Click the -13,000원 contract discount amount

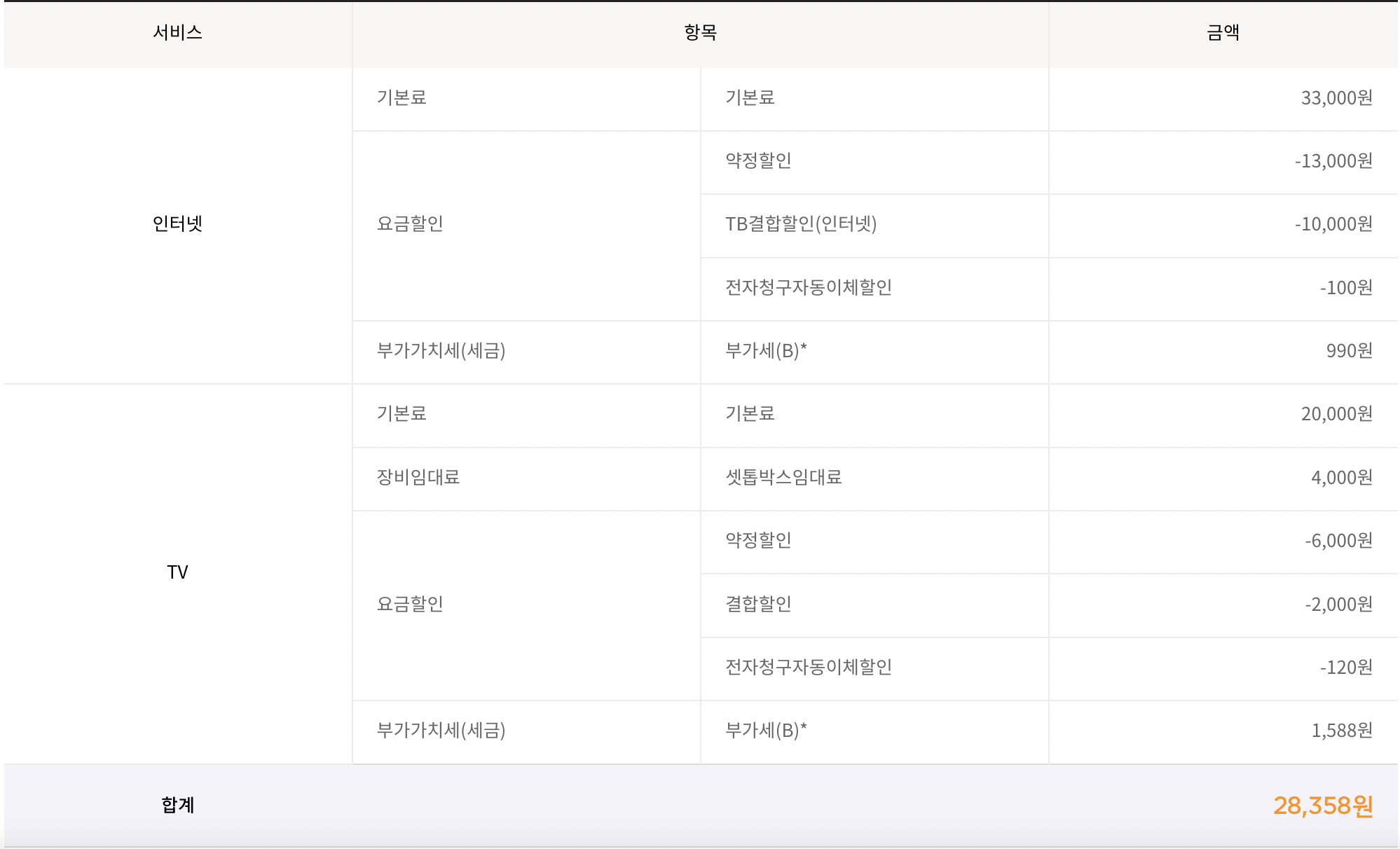1333,161
